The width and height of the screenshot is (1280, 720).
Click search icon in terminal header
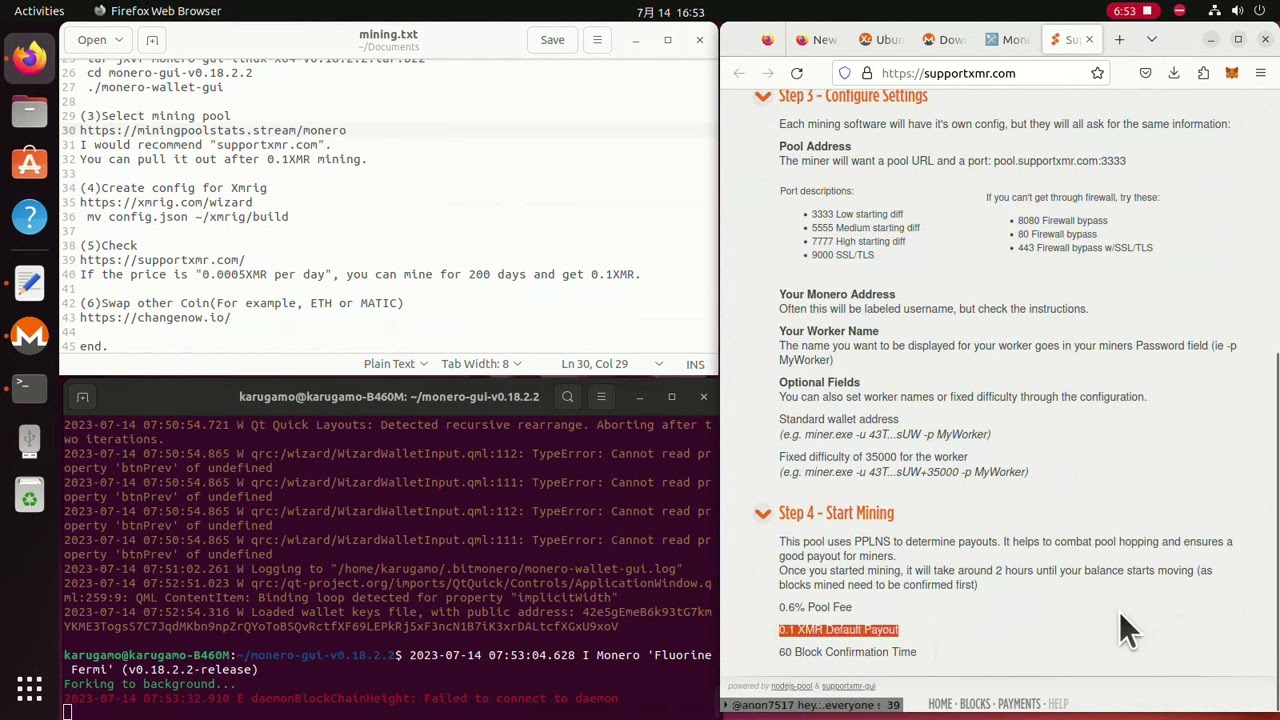pyautogui.click(x=568, y=397)
